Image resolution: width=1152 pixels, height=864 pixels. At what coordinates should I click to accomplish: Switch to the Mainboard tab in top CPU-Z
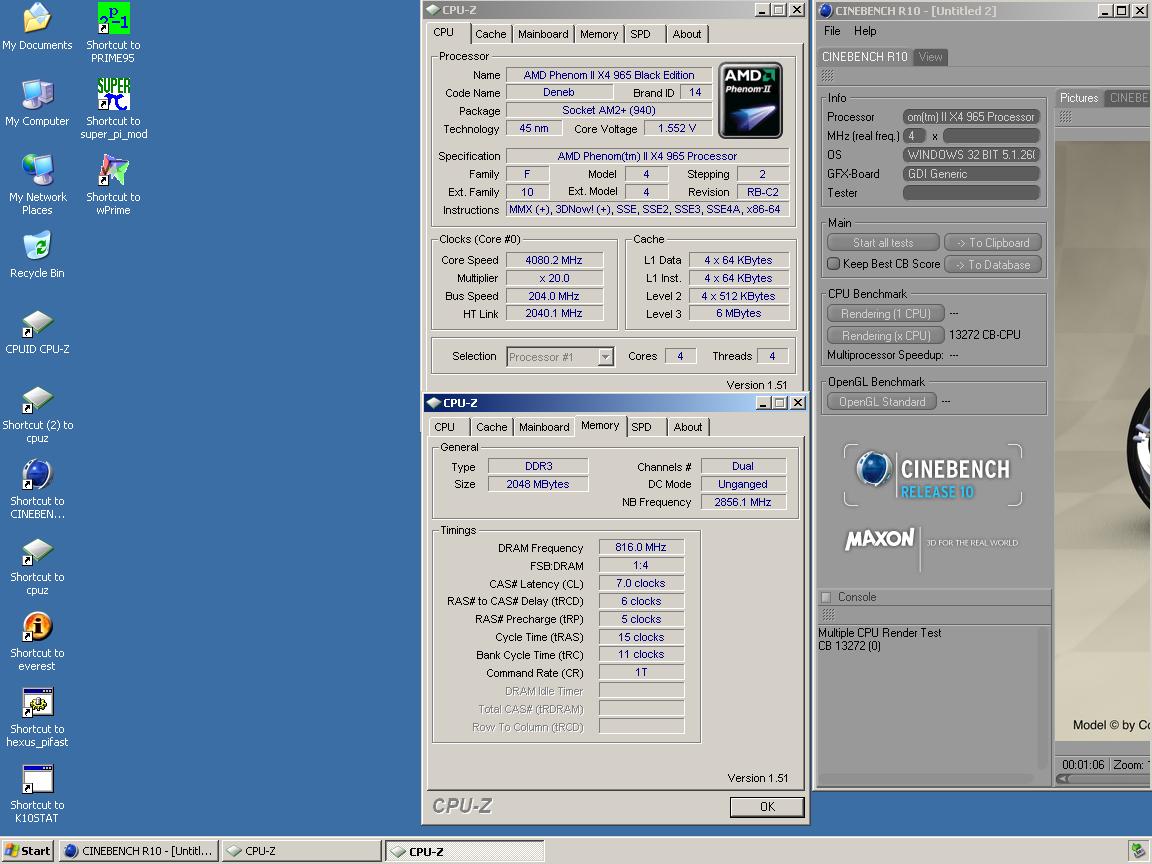(543, 34)
